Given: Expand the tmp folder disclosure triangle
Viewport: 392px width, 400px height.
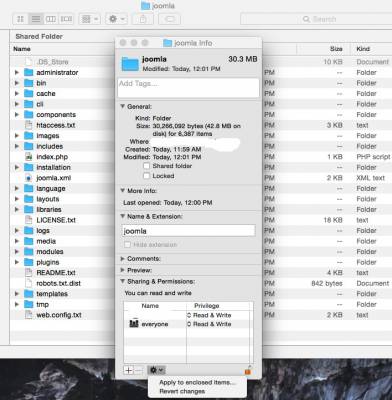Looking at the screenshot, I should [x=17, y=304].
